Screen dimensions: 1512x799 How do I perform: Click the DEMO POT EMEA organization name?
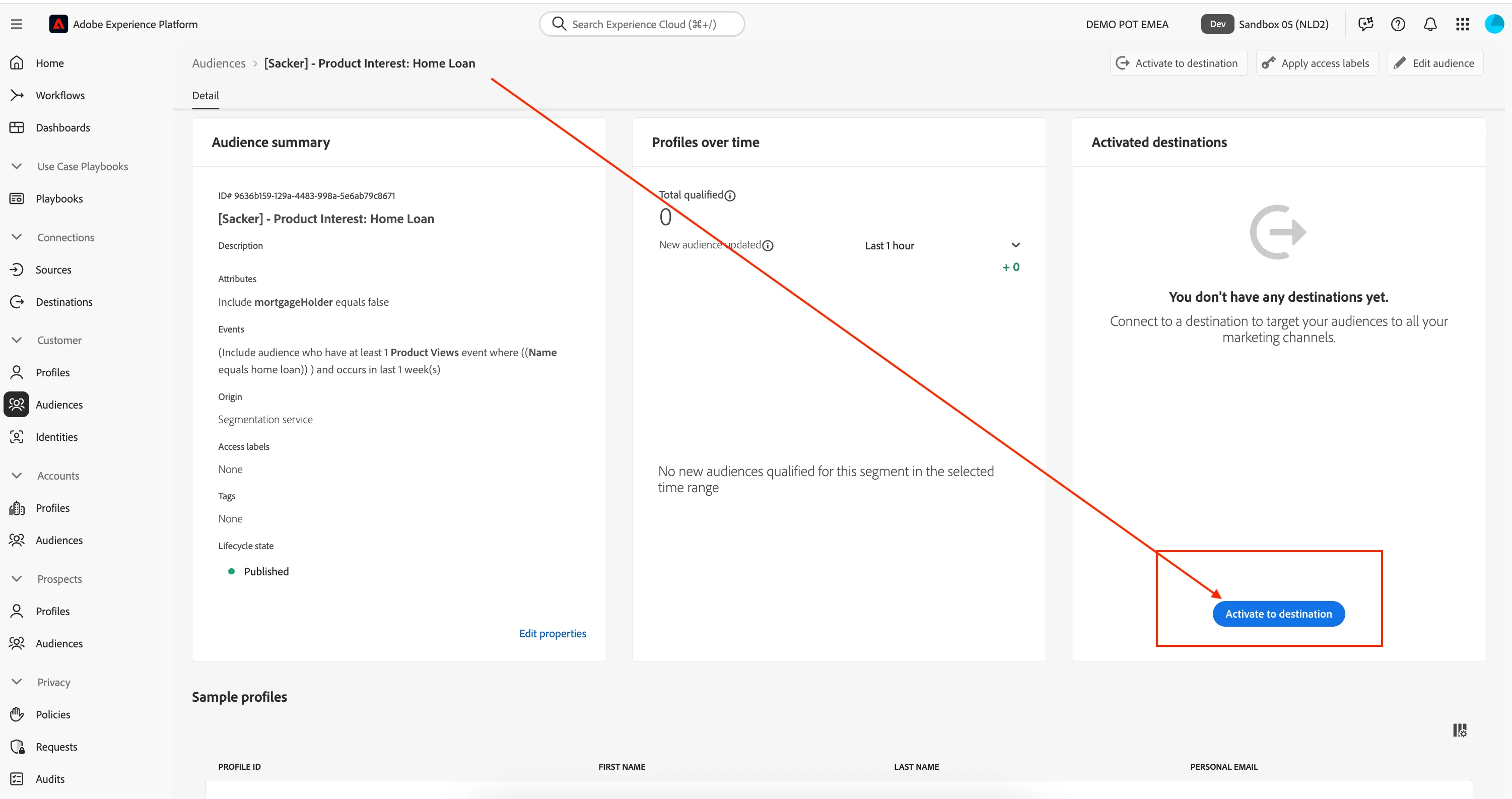[x=1127, y=24]
